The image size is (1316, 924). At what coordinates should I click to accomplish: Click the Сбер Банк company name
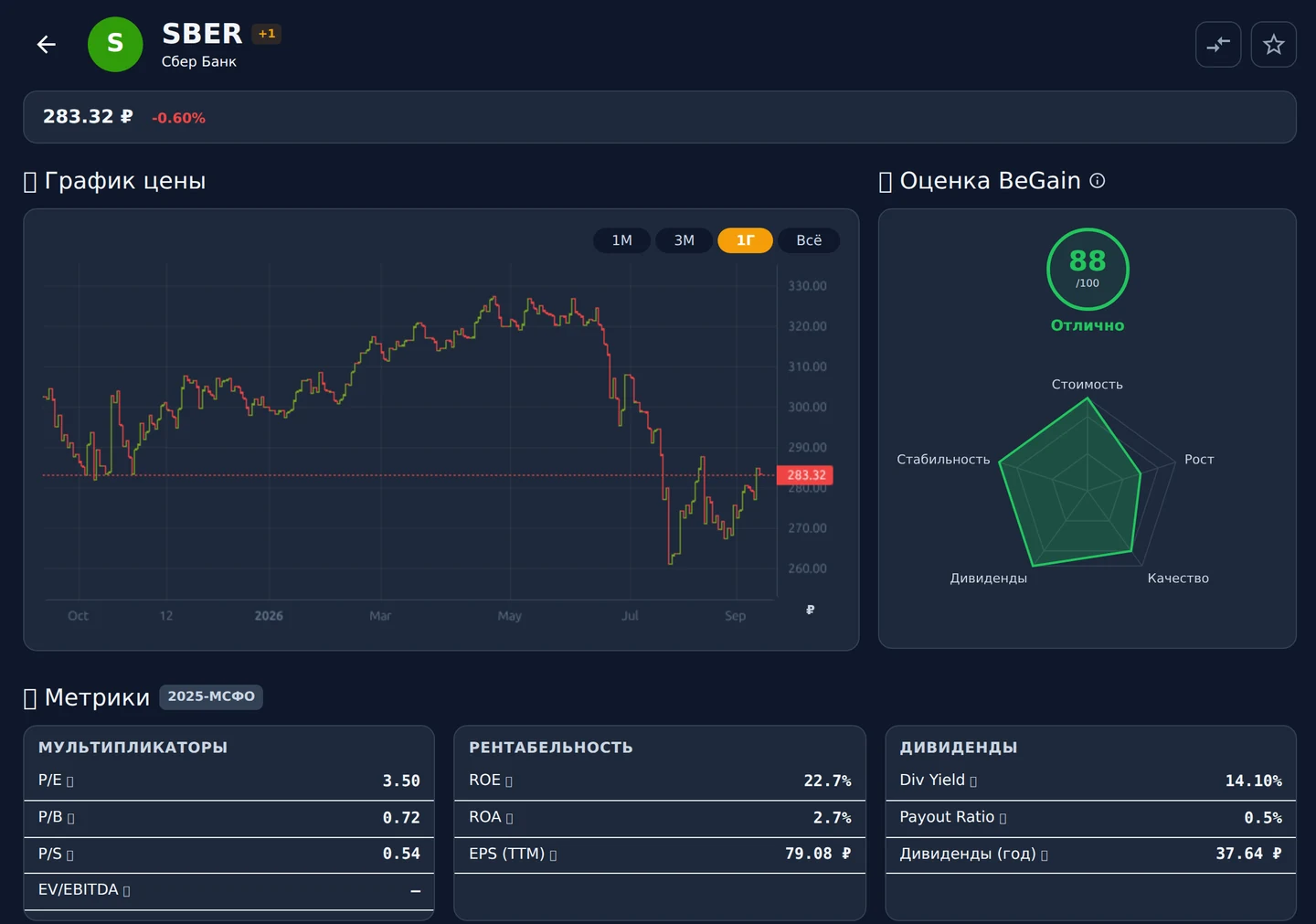click(x=199, y=61)
